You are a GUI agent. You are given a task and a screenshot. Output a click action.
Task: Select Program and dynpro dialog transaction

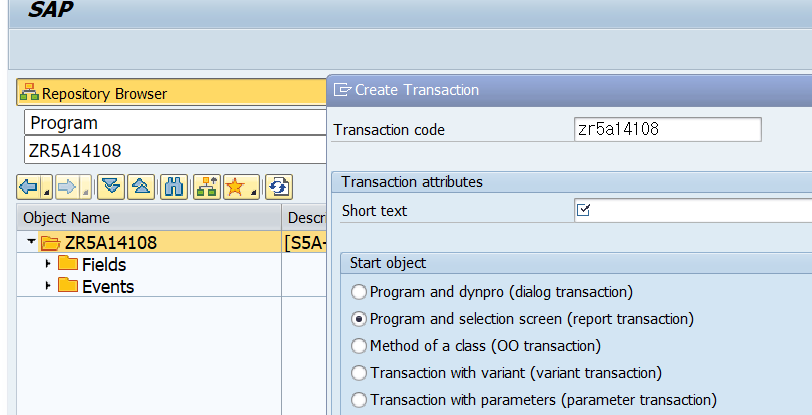coord(358,292)
